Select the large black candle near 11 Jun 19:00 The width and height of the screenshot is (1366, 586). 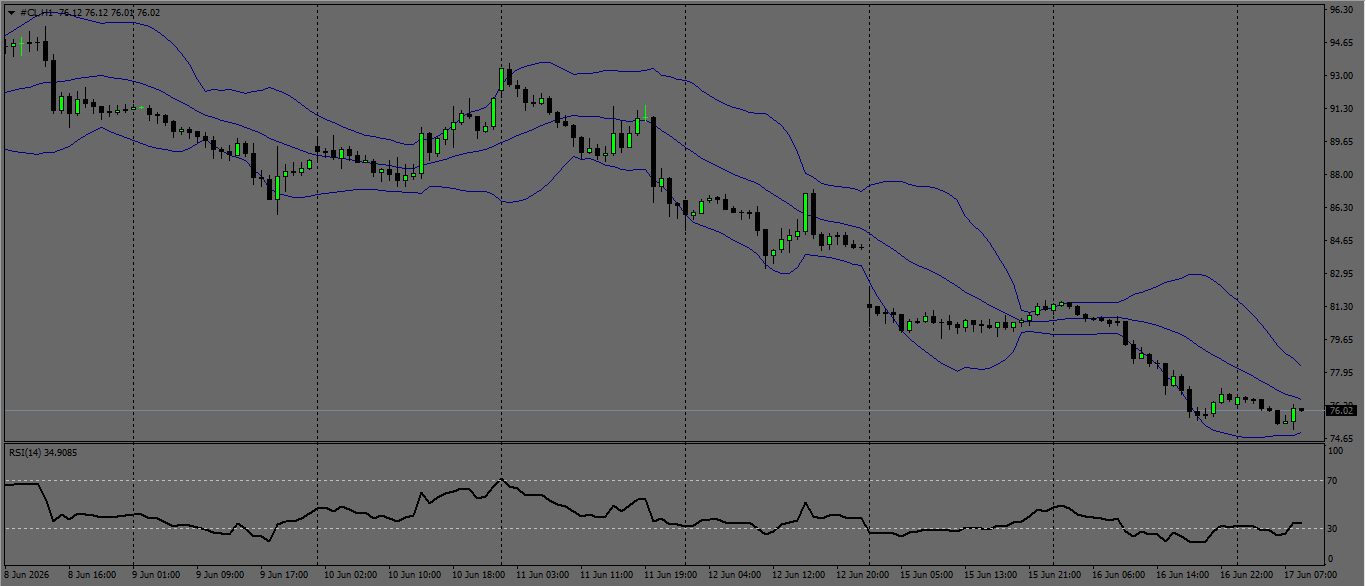pyautogui.click(x=653, y=151)
